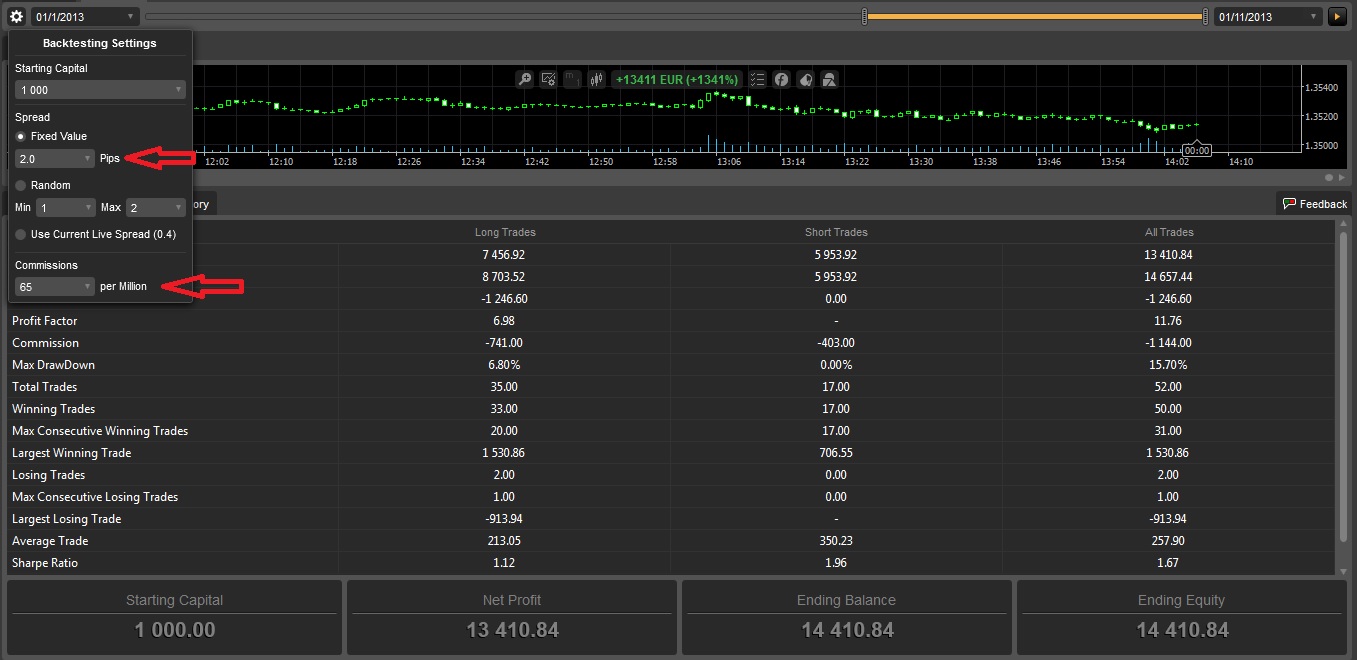The width and height of the screenshot is (1360, 660).
Task: Click the Long Trades column header
Action: click(505, 232)
